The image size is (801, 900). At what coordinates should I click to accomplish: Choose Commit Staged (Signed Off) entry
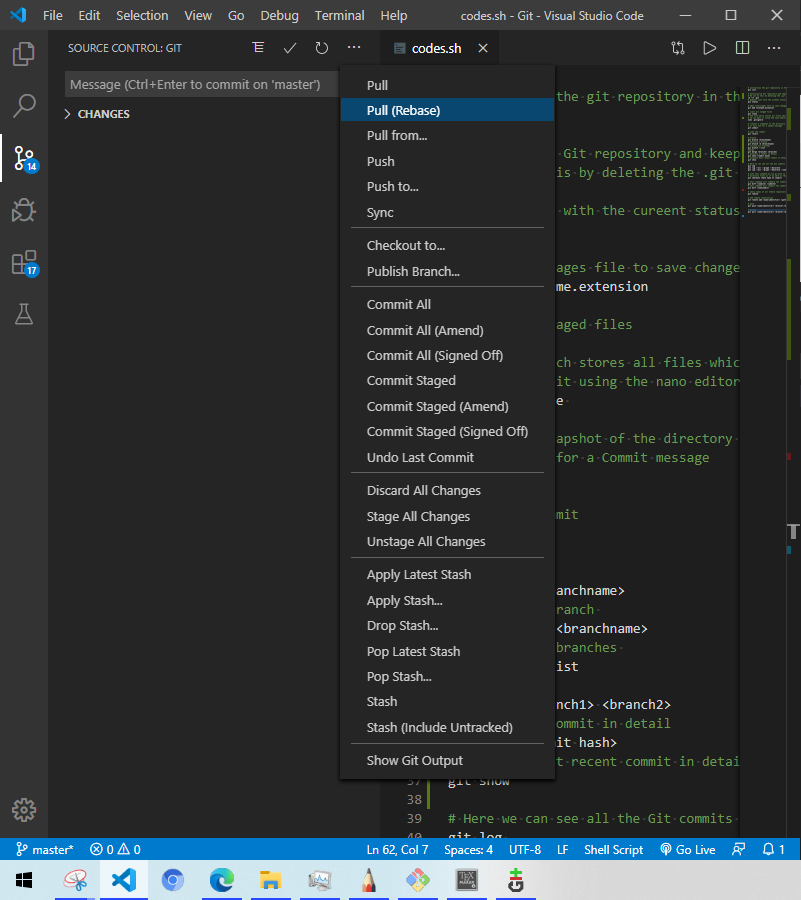[448, 432]
